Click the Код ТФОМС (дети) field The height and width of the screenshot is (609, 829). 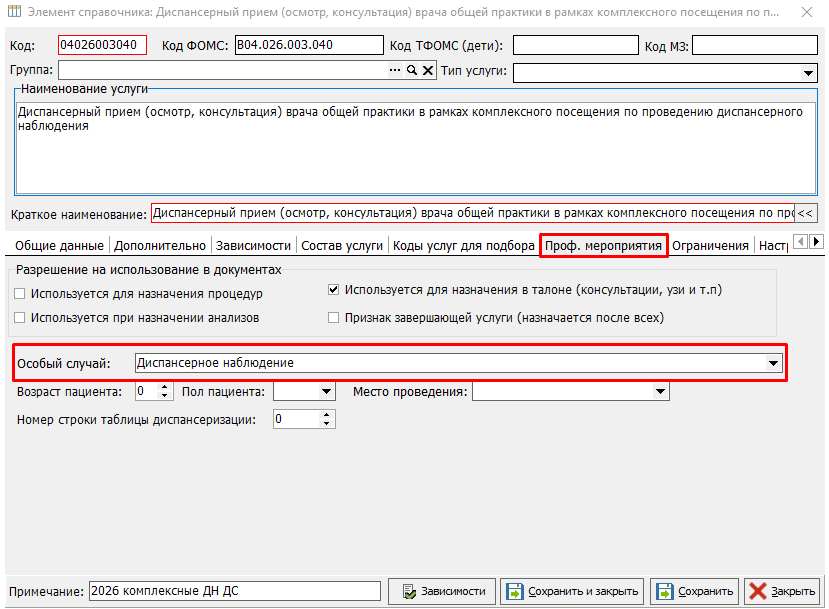tap(576, 45)
